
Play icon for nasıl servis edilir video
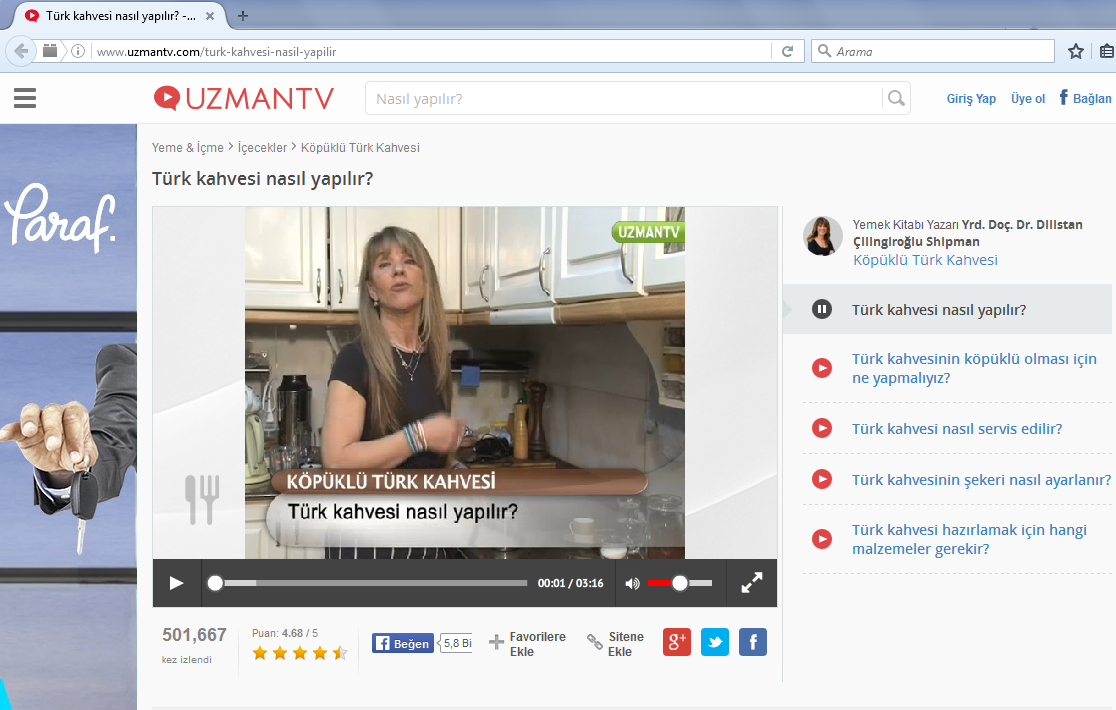(821, 428)
